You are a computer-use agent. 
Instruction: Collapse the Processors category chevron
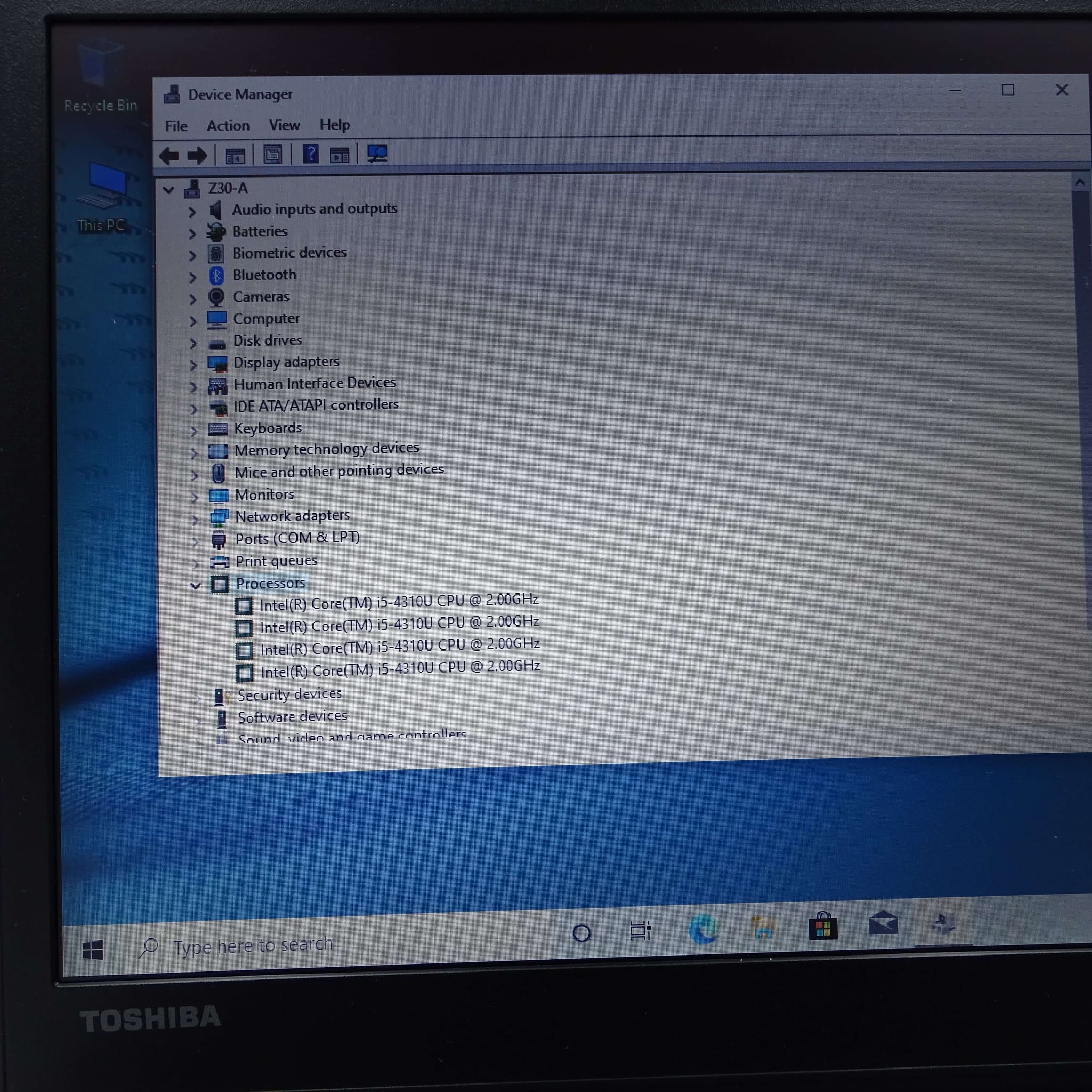tap(196, 585)
